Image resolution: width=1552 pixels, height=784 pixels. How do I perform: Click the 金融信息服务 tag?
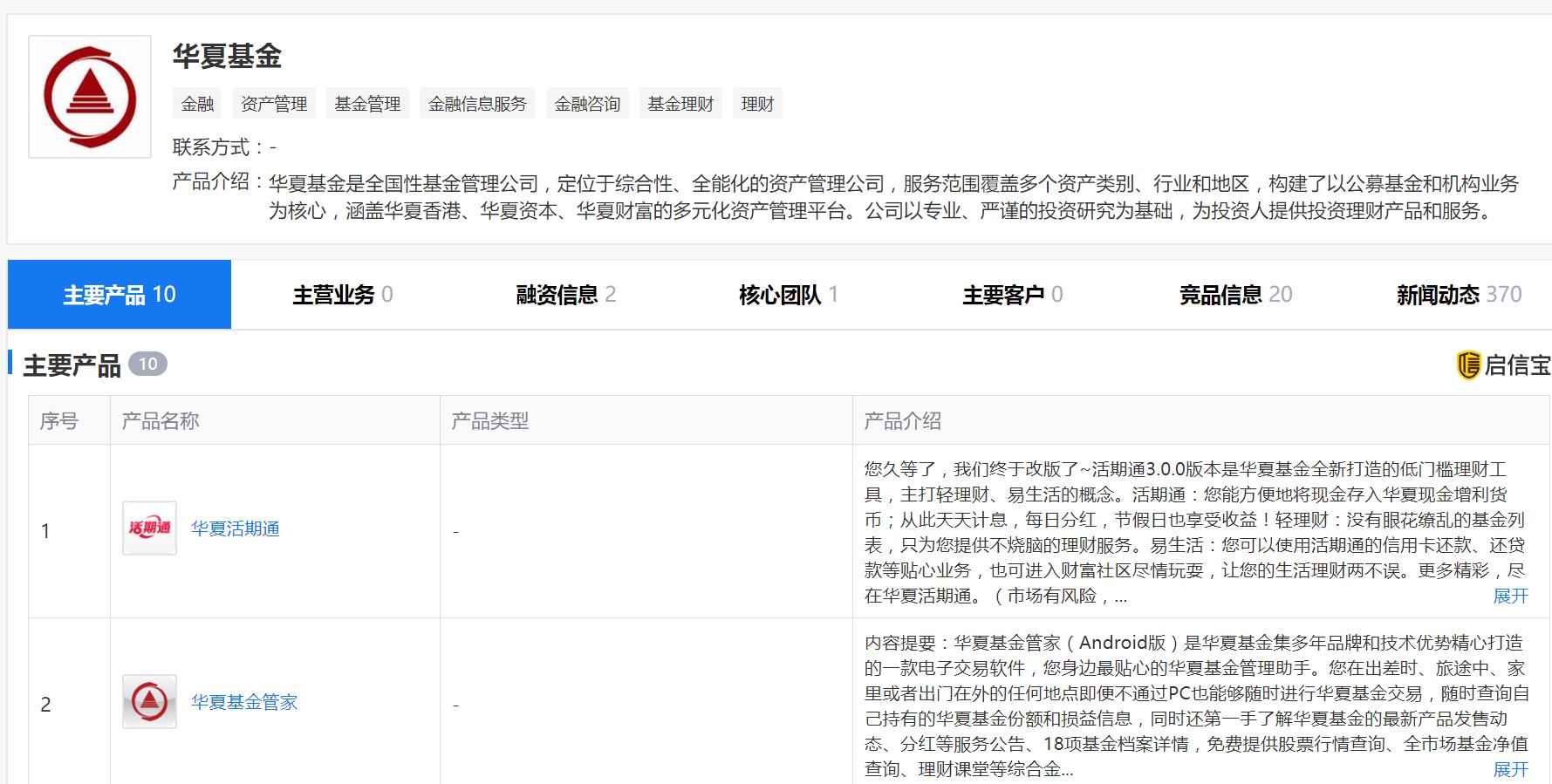477,104
